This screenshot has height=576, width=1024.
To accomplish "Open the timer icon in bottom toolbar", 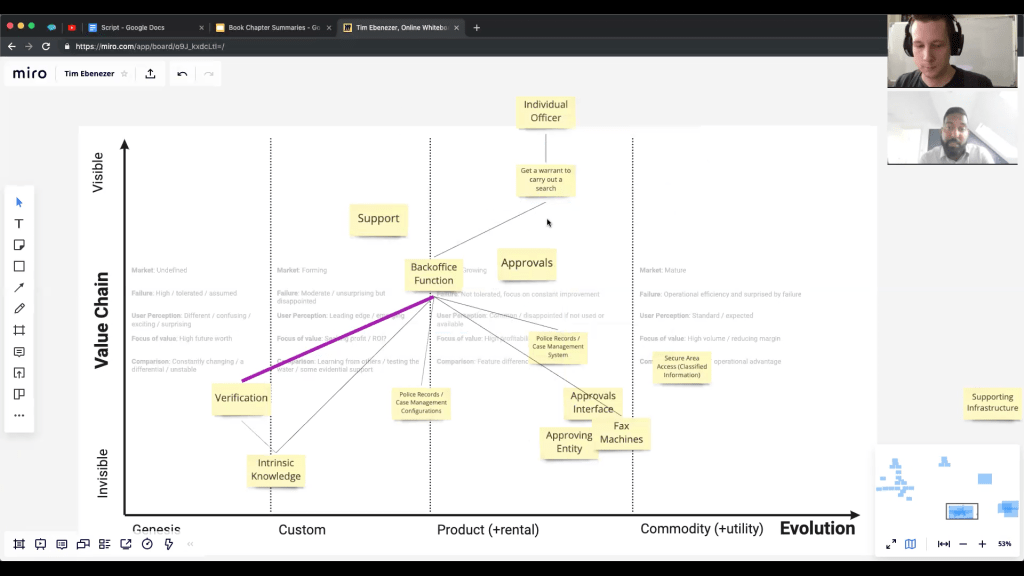I will 147,544.
